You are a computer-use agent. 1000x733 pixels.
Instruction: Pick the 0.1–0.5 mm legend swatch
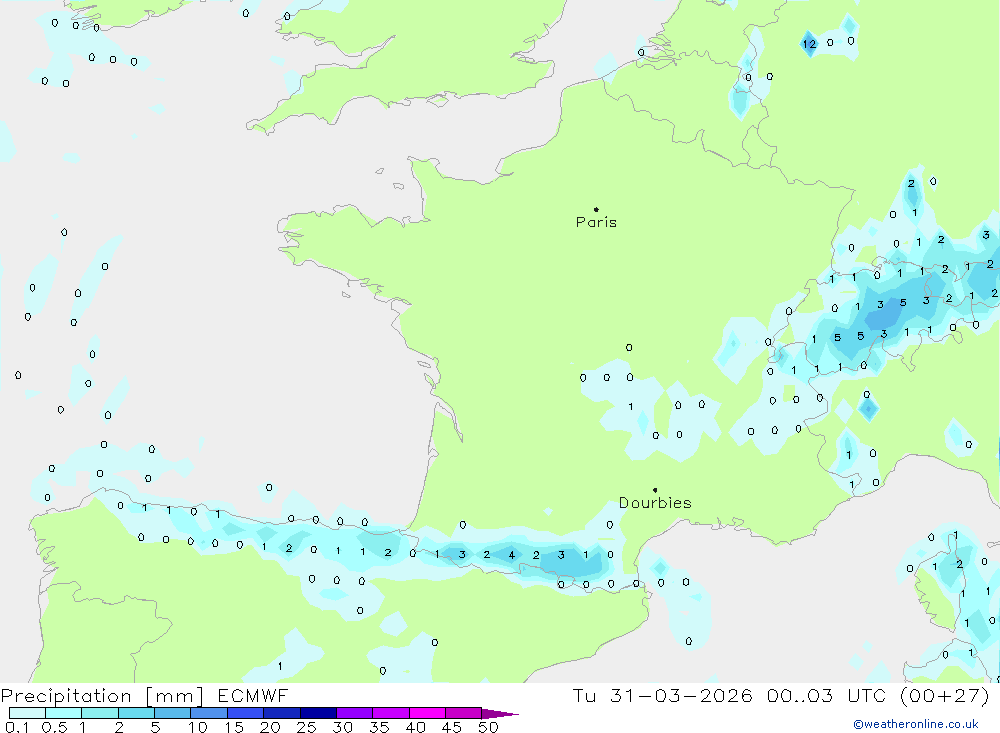pos(27,713)
